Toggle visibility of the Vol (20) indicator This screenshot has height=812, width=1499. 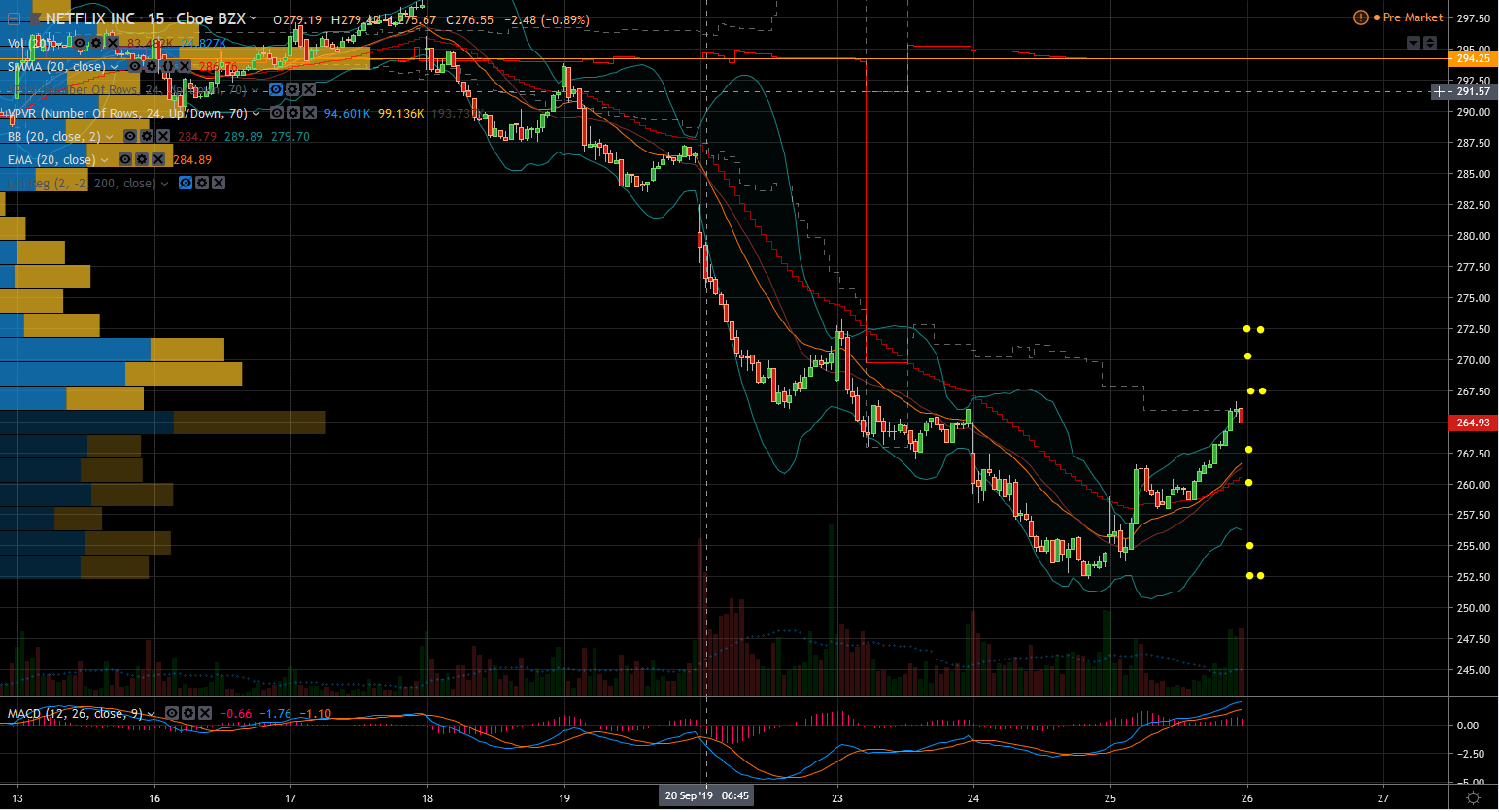(81, 43)
